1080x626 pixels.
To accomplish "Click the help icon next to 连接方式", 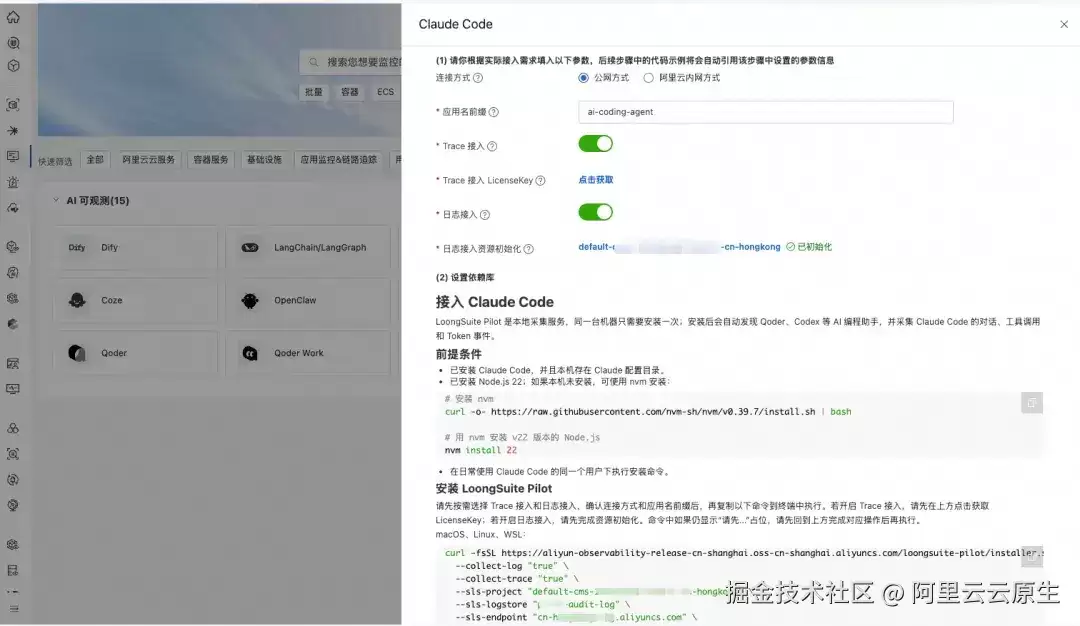I will 478,78.
